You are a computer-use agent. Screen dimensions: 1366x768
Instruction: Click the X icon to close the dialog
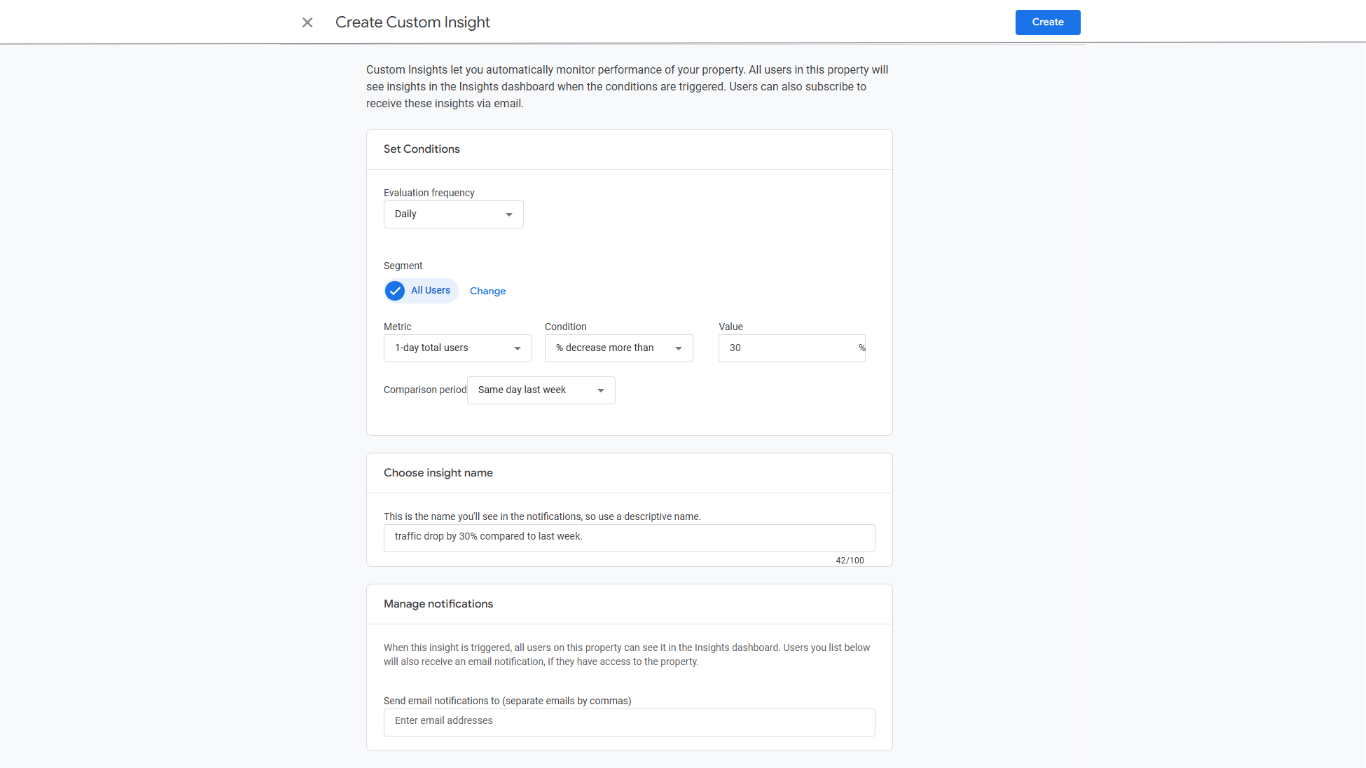(x=307, y=22)
